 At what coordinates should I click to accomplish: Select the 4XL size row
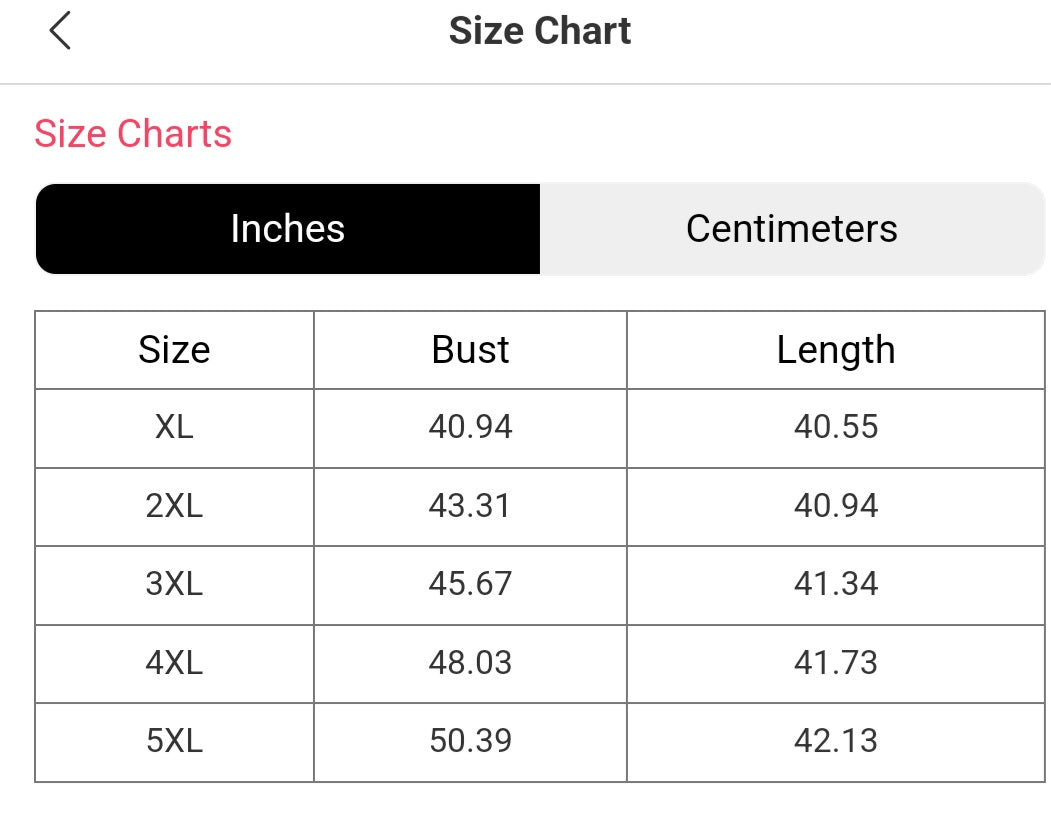click(x=540, y=663)
